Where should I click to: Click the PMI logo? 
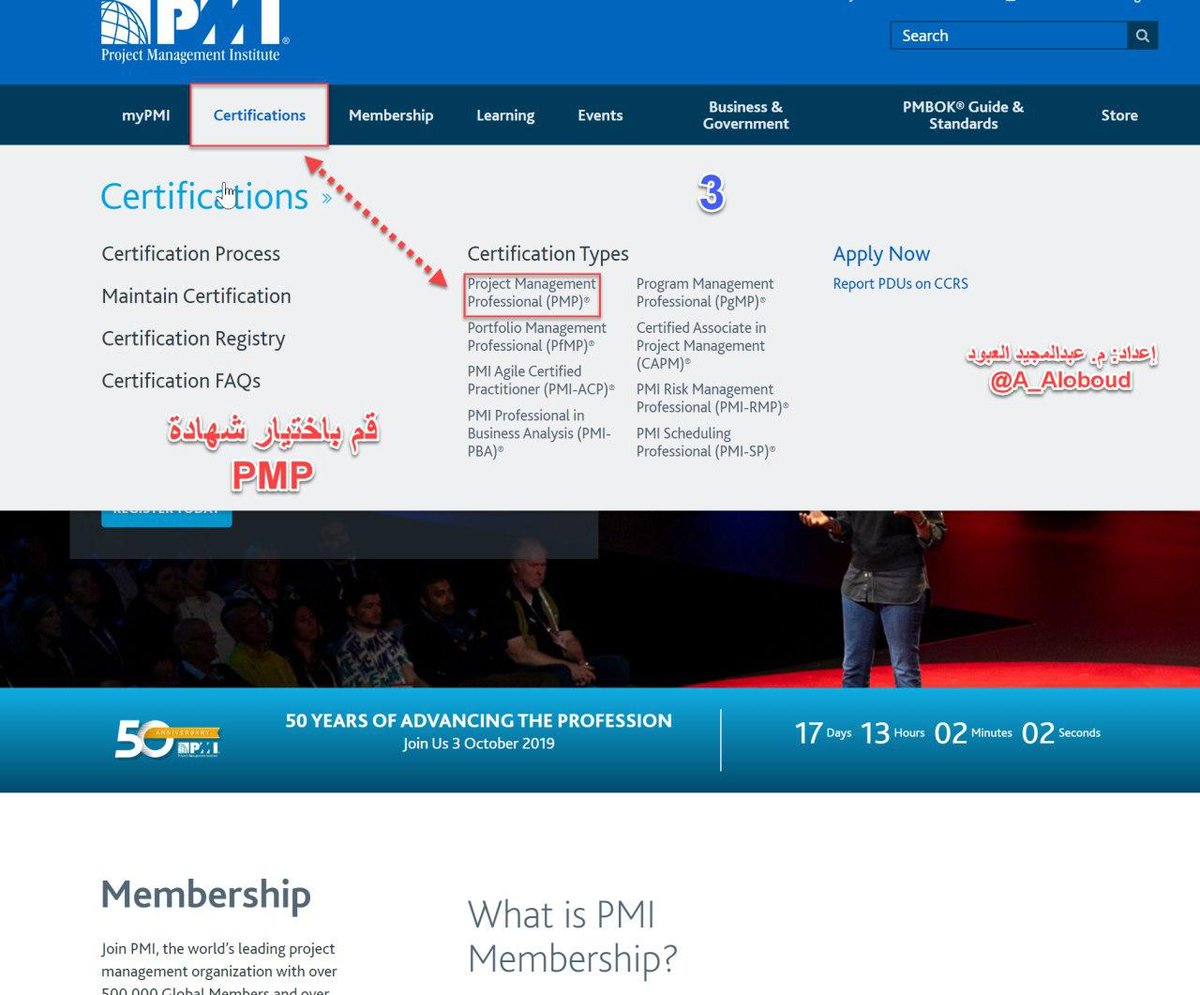195,30
